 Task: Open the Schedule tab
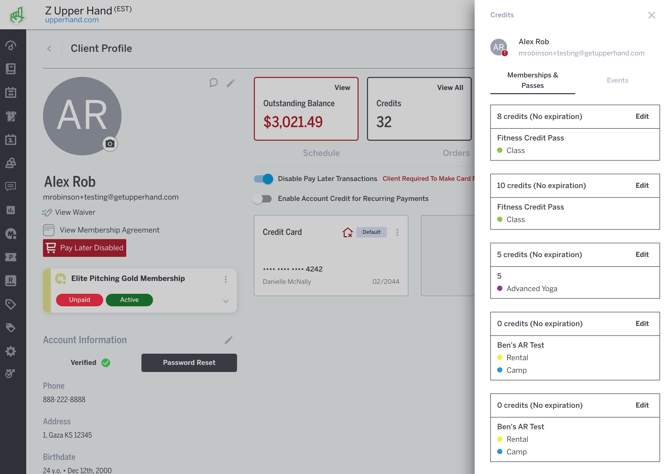(x=321, y=153)
